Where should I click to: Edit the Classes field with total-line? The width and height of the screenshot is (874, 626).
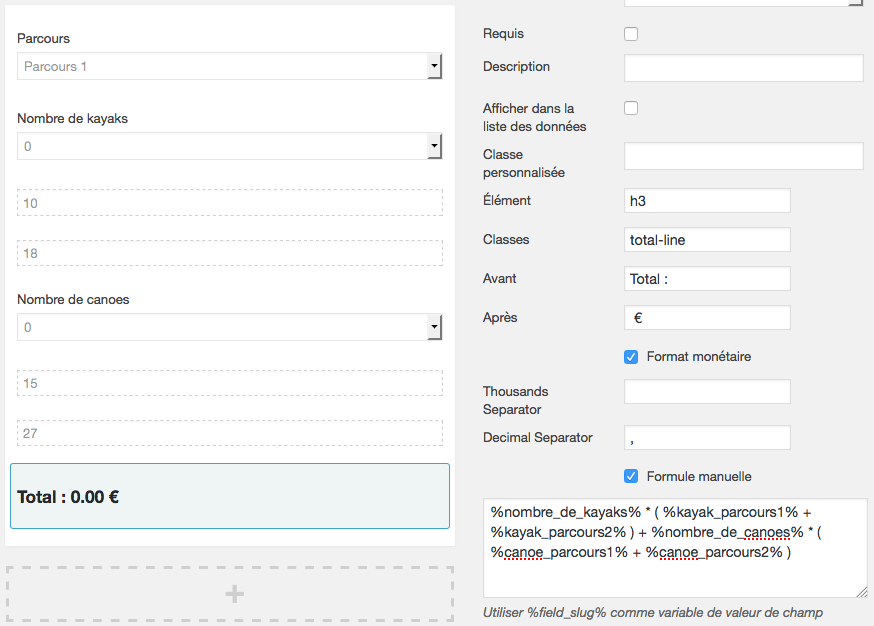pyautogui.click(x=707, y=240)
